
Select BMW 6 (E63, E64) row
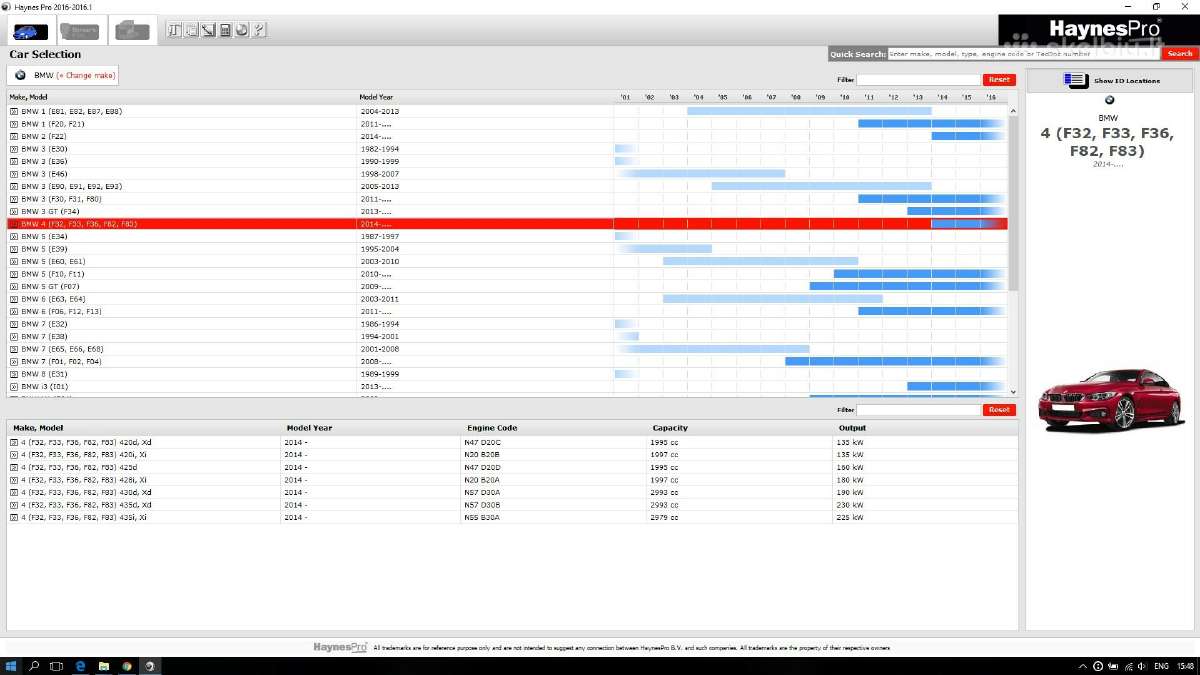507,299
